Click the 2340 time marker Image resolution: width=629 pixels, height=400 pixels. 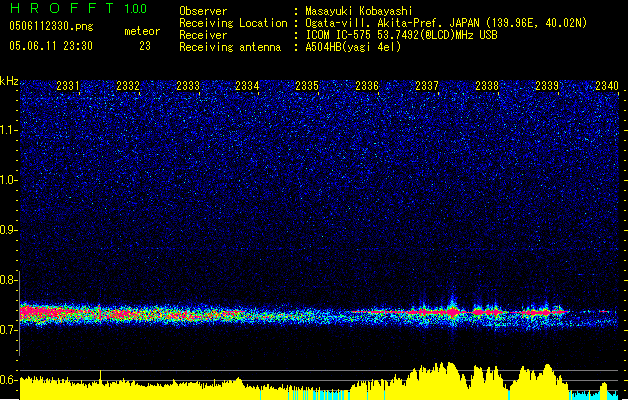tap(607, 85)
